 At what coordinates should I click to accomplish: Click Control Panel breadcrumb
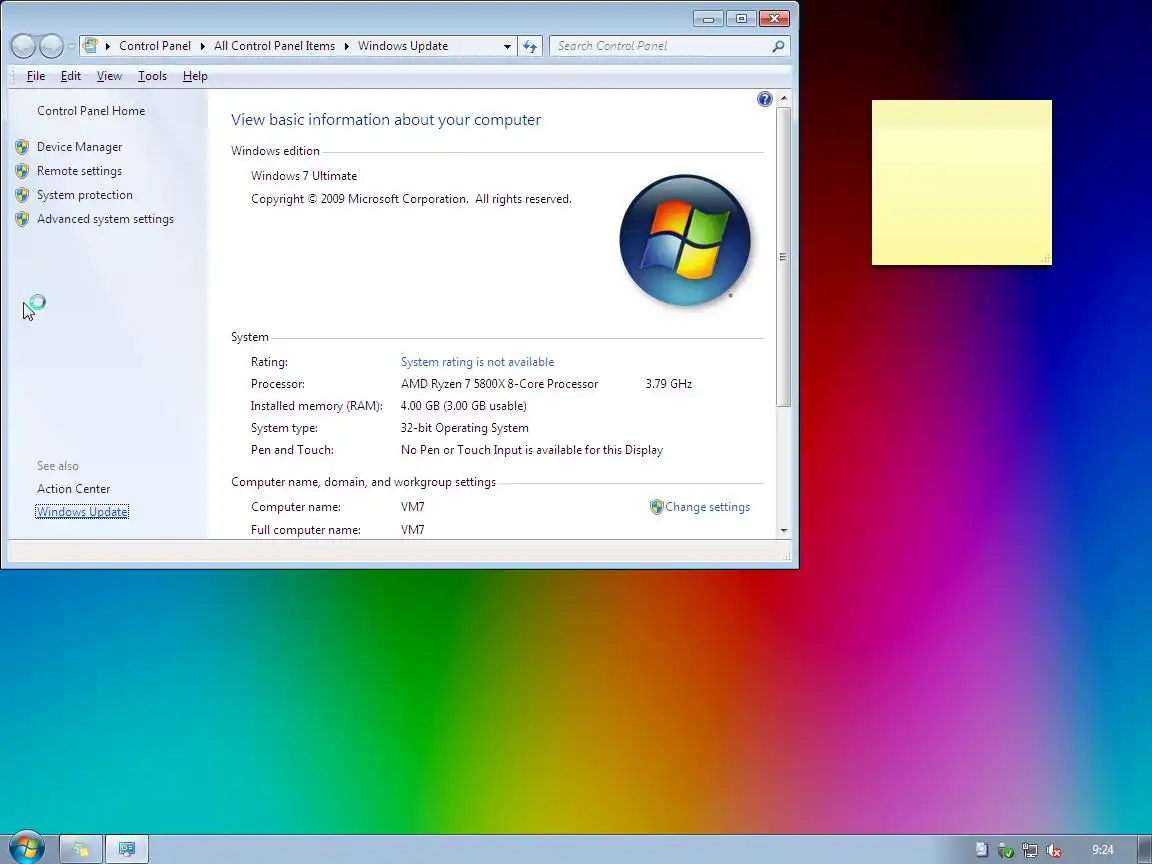point(155,46)
